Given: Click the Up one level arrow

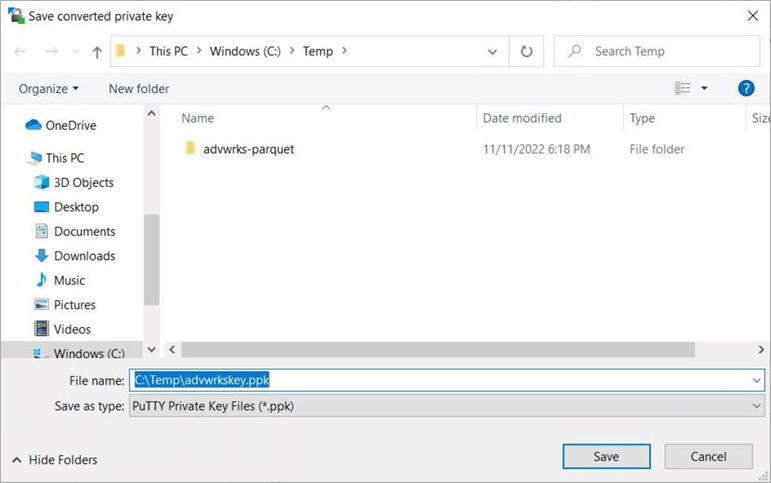Looking at the screenshot, I should 97,52.
